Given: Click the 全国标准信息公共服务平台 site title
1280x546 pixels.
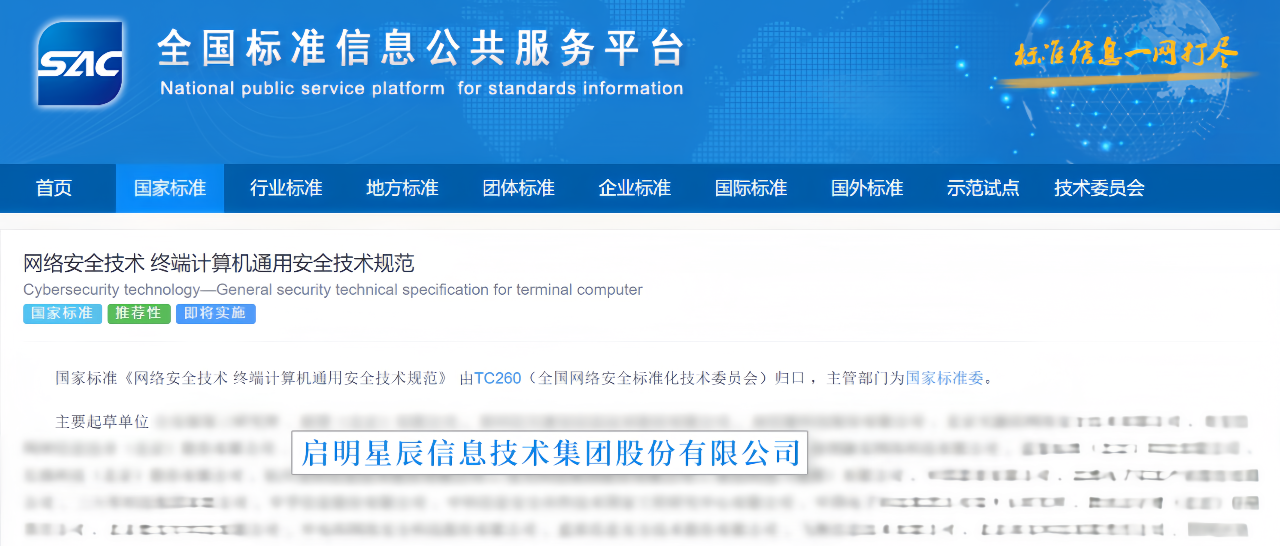Looking at the screenshot, I should pos(421,48).
